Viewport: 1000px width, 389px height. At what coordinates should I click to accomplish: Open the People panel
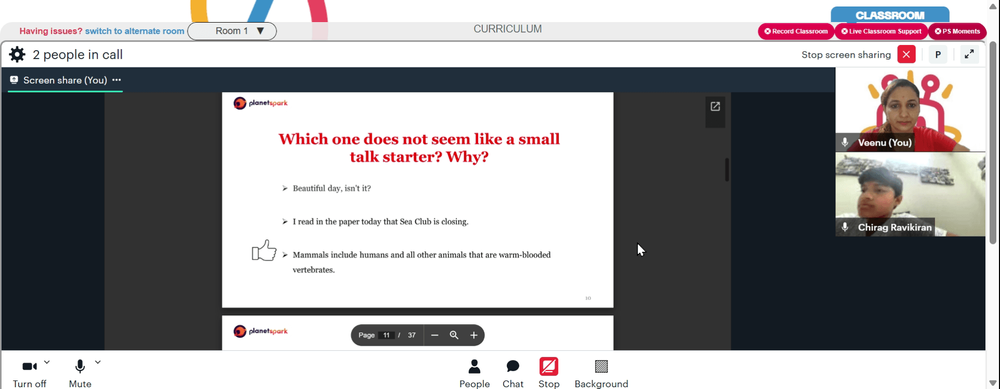click(x=474, y=373)
